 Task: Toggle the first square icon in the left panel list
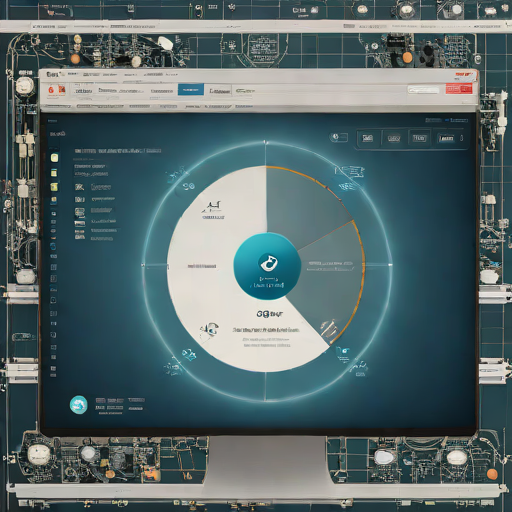79,187
